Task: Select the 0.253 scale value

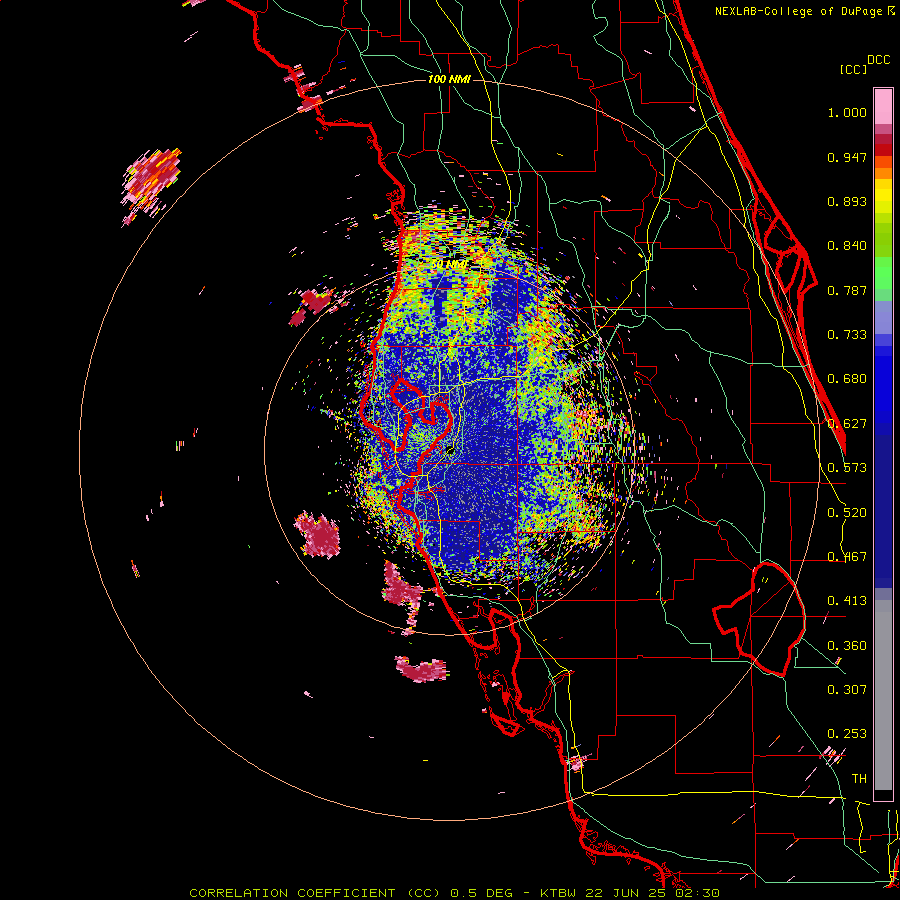Action: pyautogui.click(x=847, y=734)
